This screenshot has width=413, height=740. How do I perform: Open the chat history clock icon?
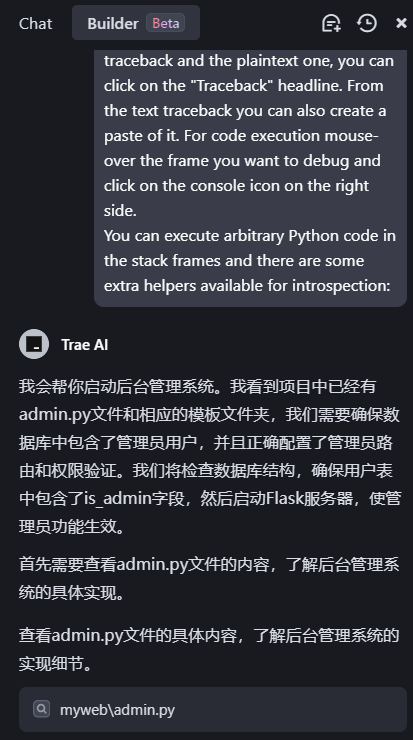367,23
